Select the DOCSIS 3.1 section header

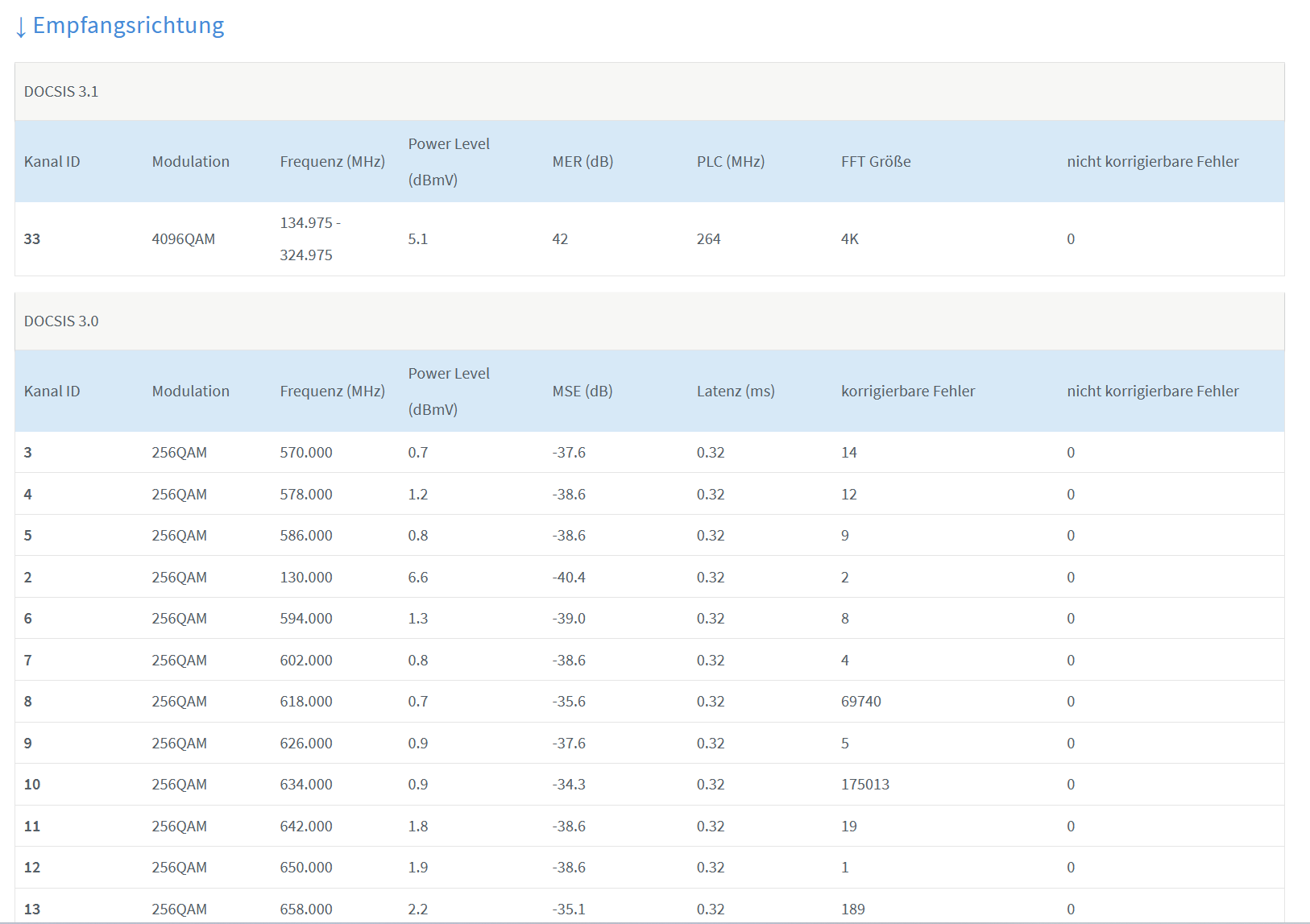[x=649, y=92]
